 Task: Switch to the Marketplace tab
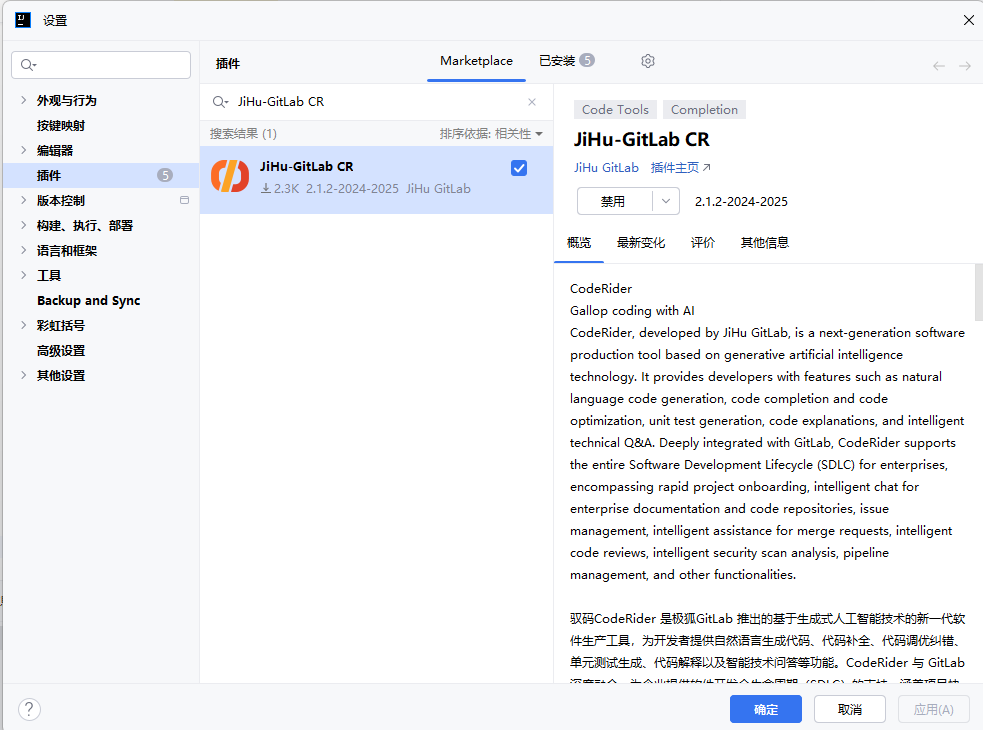tap(476, 61)
